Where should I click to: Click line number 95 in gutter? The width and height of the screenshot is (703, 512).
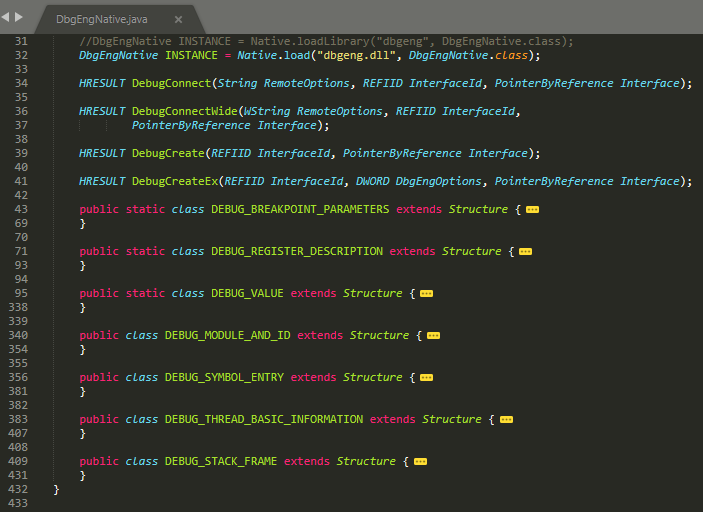pos(21,293)
